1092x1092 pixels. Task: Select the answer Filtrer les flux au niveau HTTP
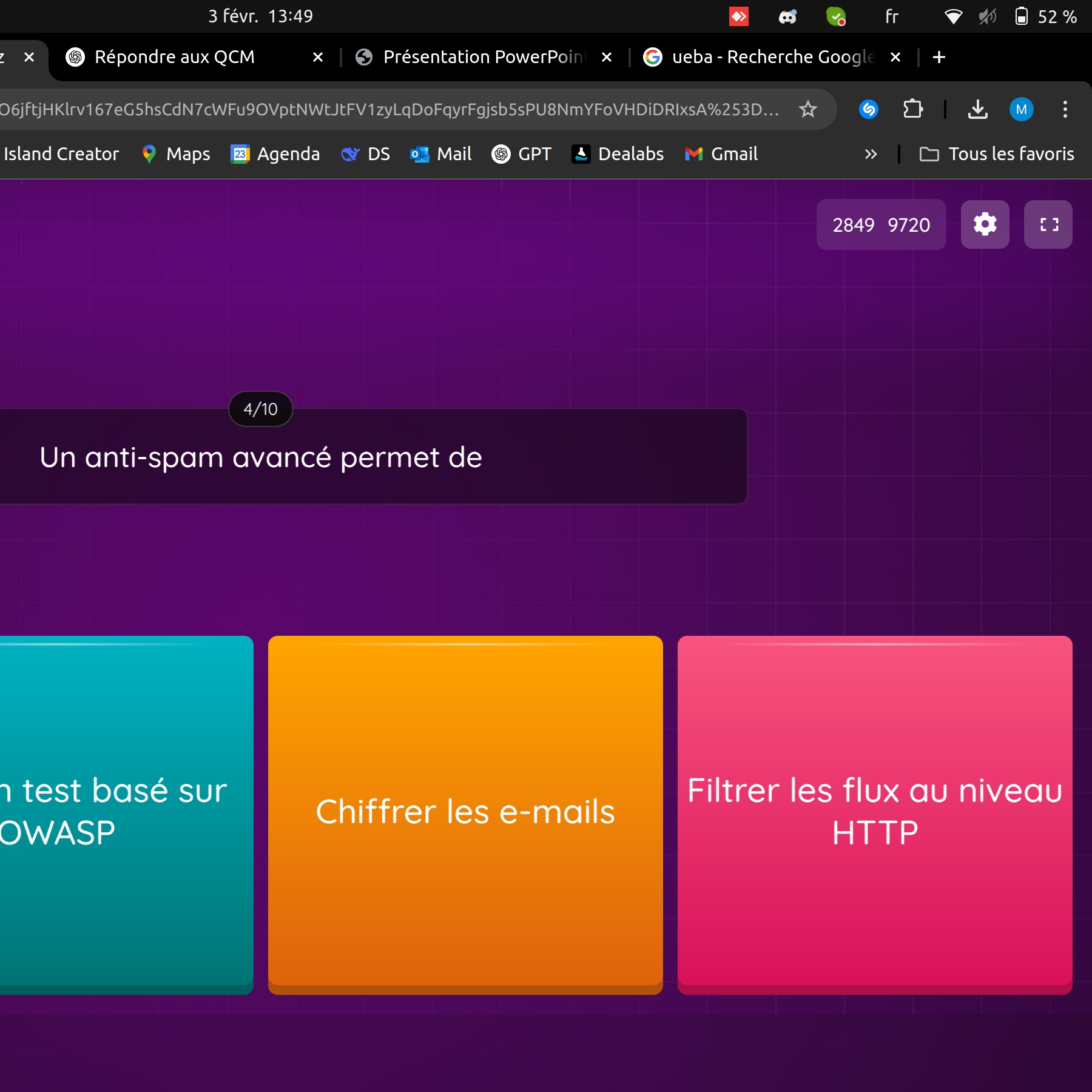pos(875,812)
